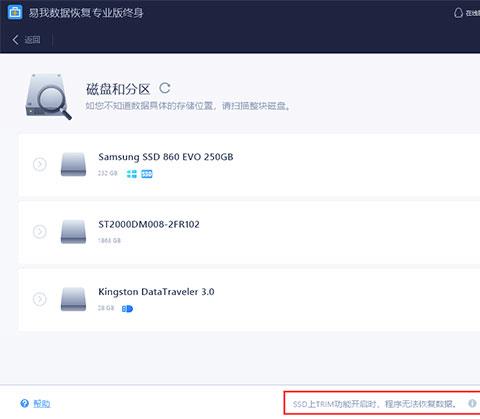480x419 pixels.
Task: Click the 易我数据恢复专业版终身 title
Action: click(86, 13)
